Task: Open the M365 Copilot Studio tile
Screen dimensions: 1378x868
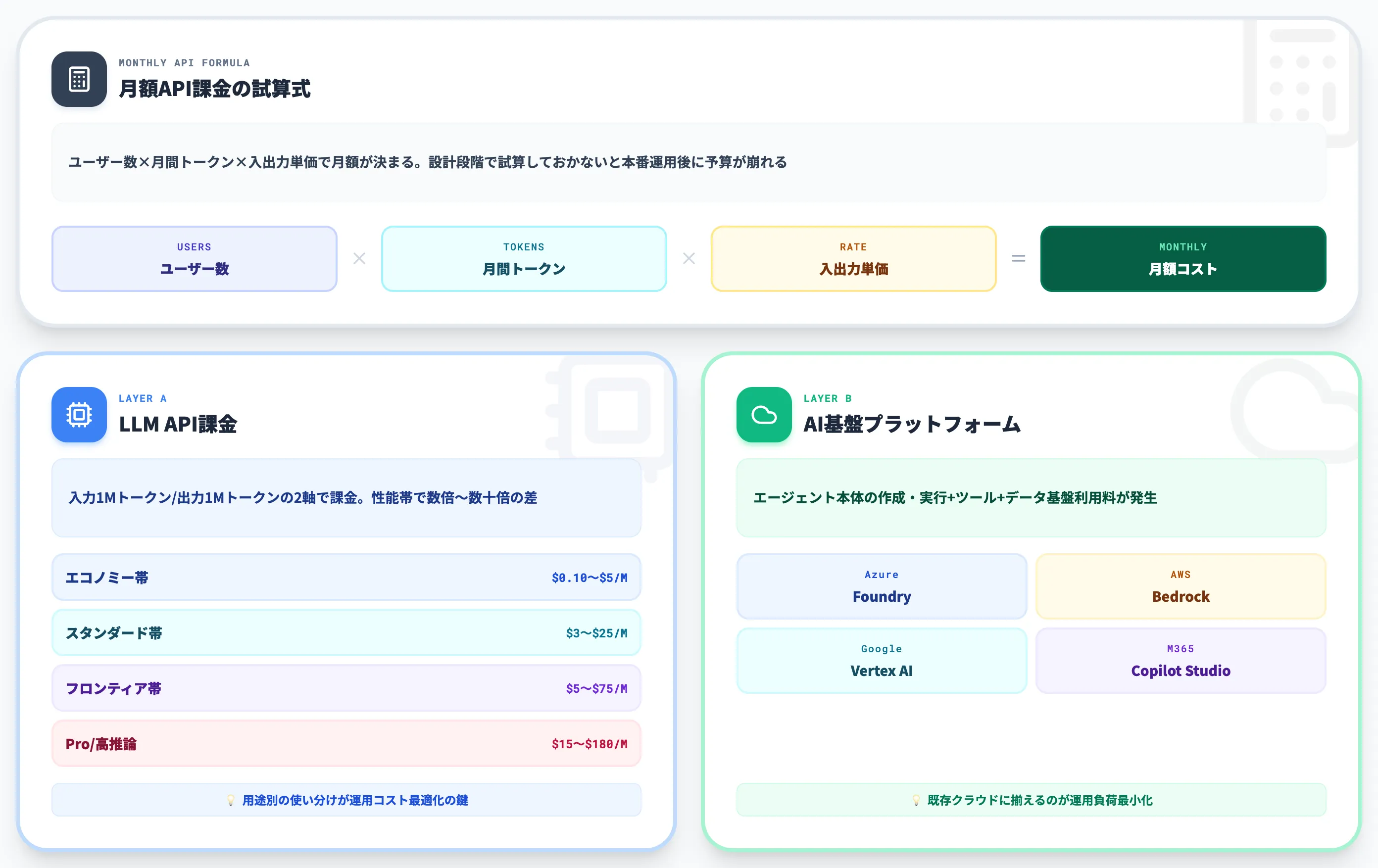Action: [x=1181, y=661]
